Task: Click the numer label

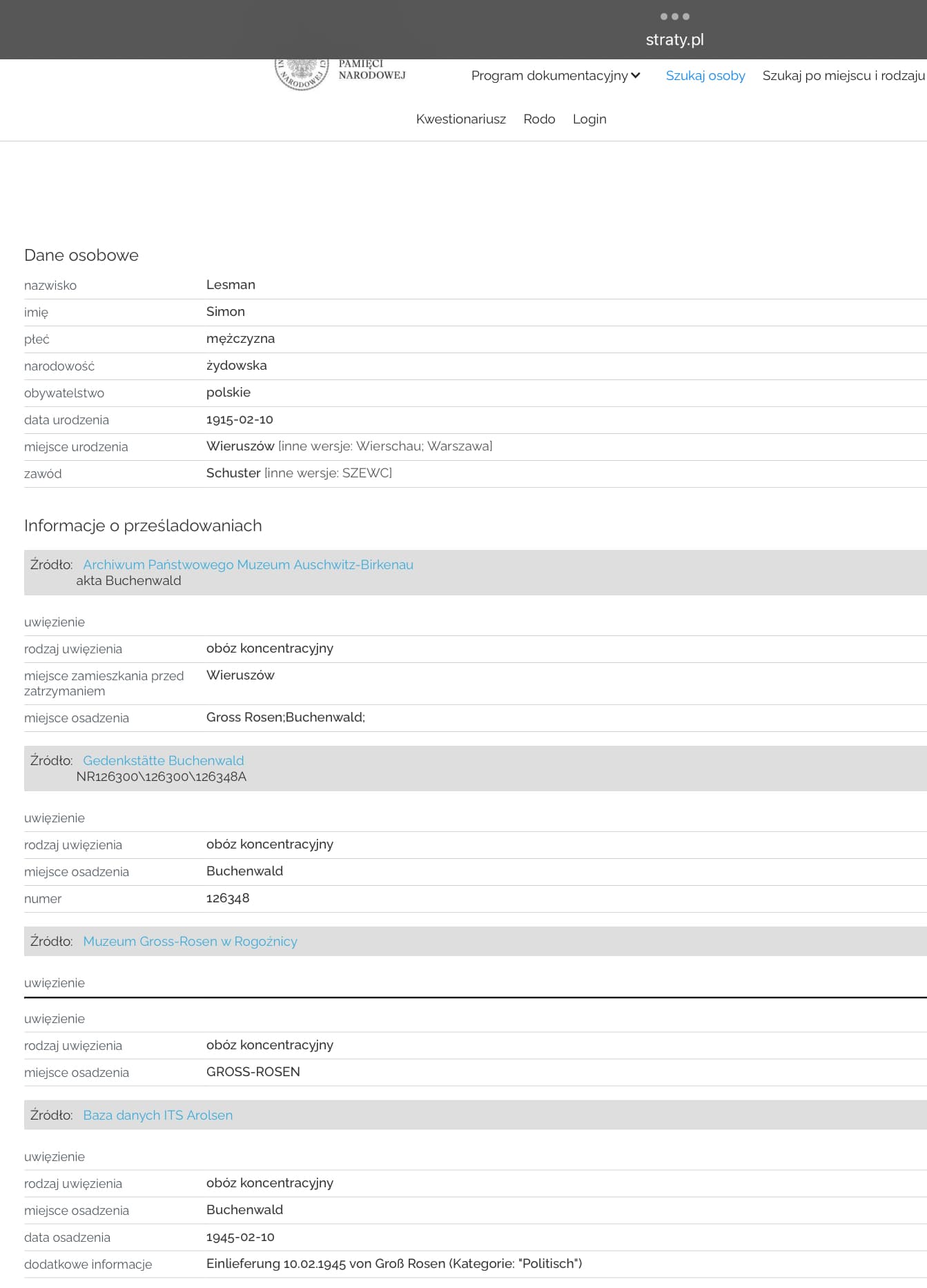Action: (43, 899)
